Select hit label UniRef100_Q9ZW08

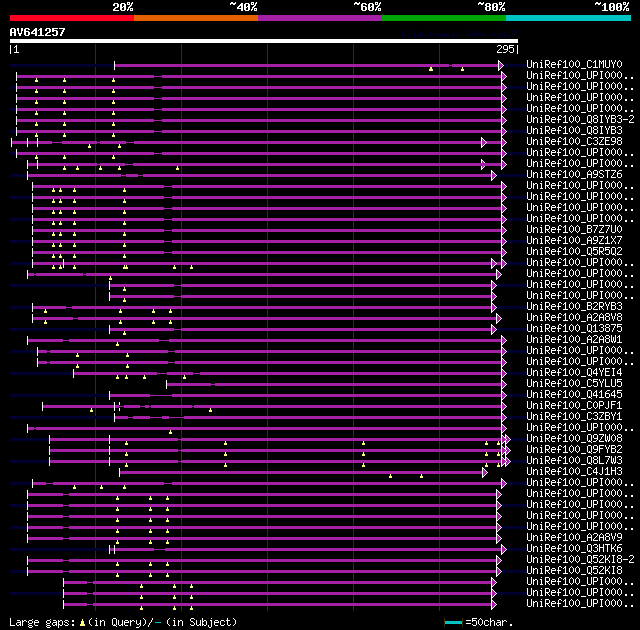574,439
